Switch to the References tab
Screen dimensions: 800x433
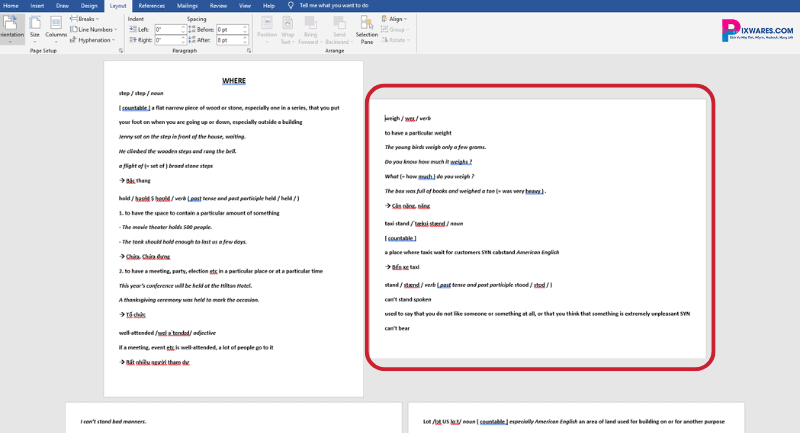coord(152,5)
